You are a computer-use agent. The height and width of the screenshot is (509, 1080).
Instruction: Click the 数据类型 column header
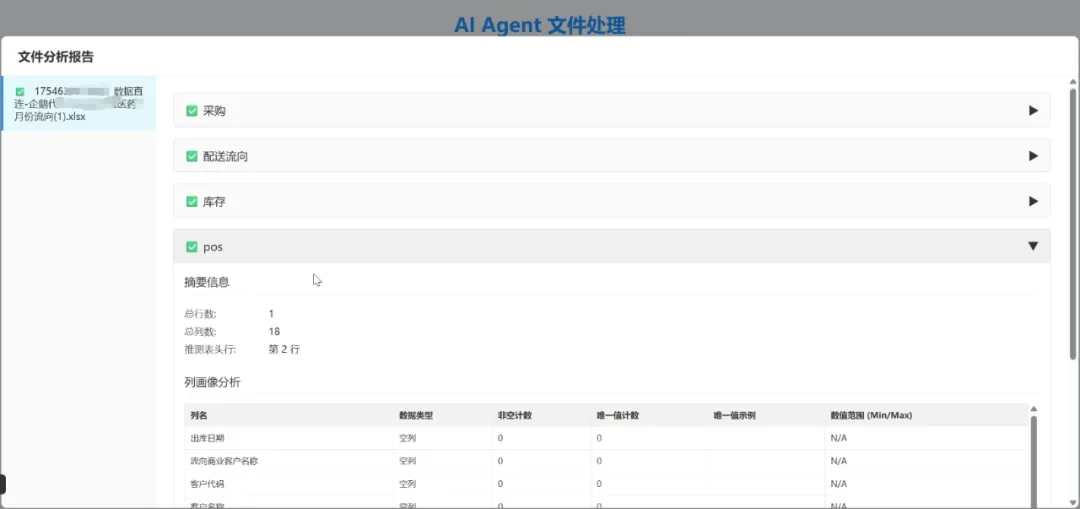[x=415, y=415]
